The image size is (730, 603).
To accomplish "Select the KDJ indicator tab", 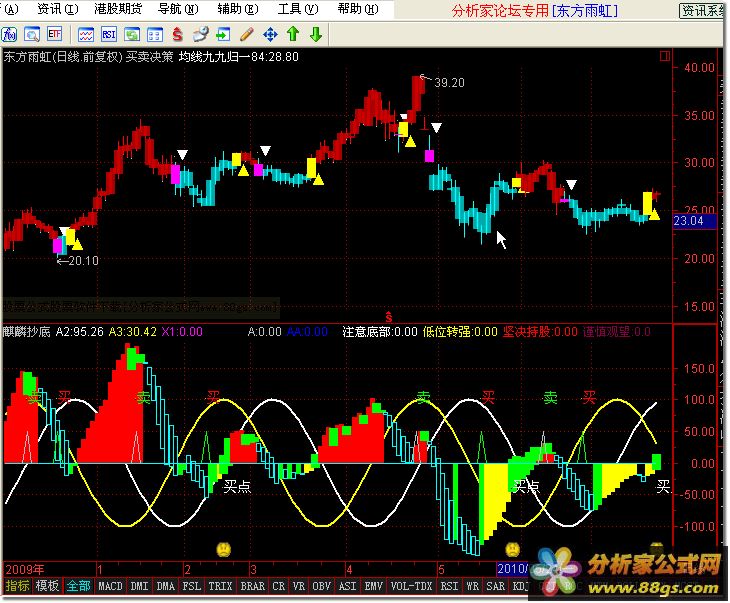I will [520, 586].
